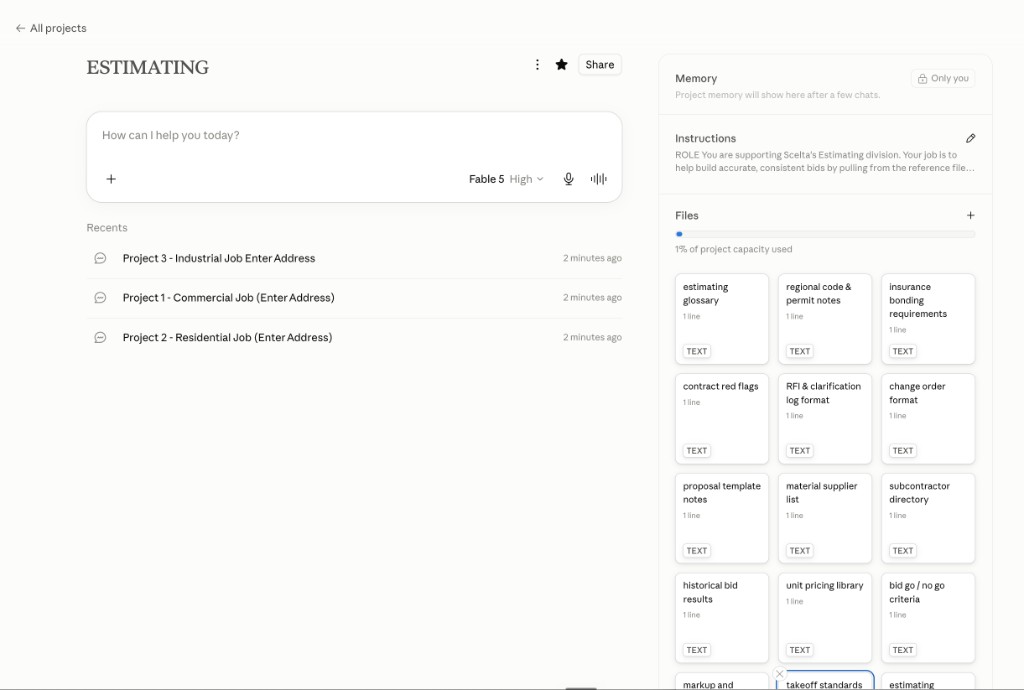Click the 'Recents' heading
The image size is (1024, 690).
coord(107,228)
